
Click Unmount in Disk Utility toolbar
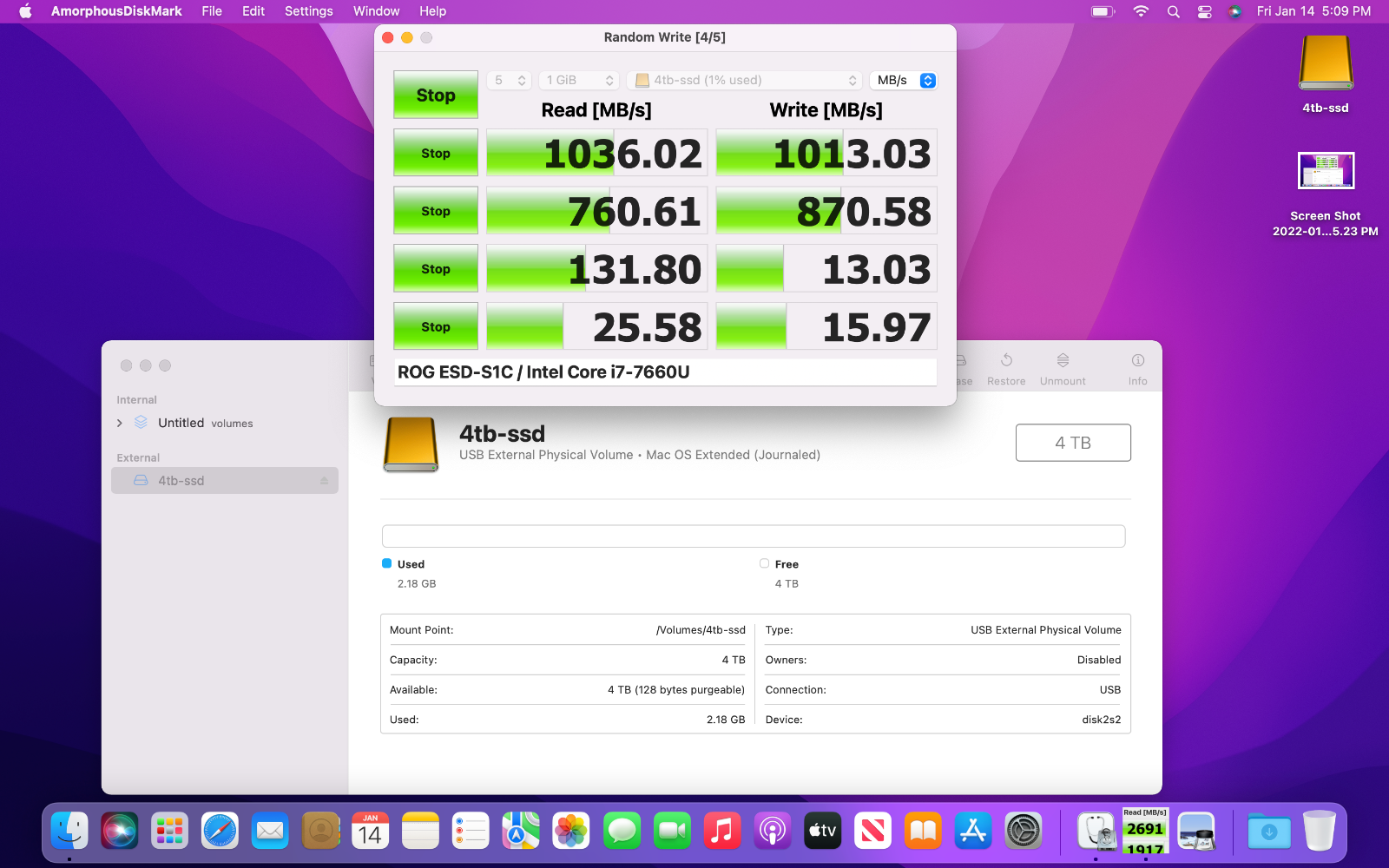[1063, 369]
